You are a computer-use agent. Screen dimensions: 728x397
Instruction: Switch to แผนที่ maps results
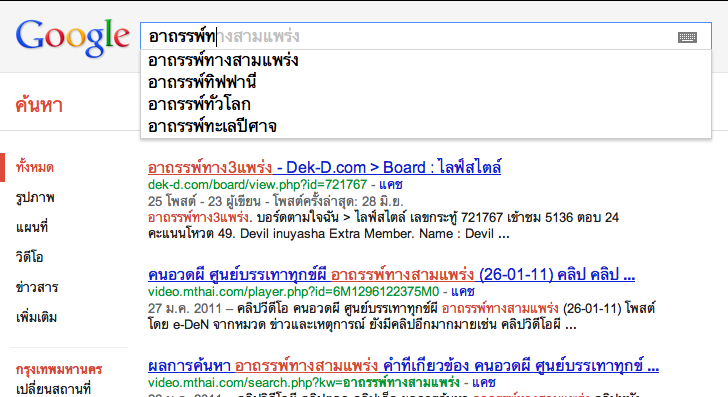tap(32, 227)
